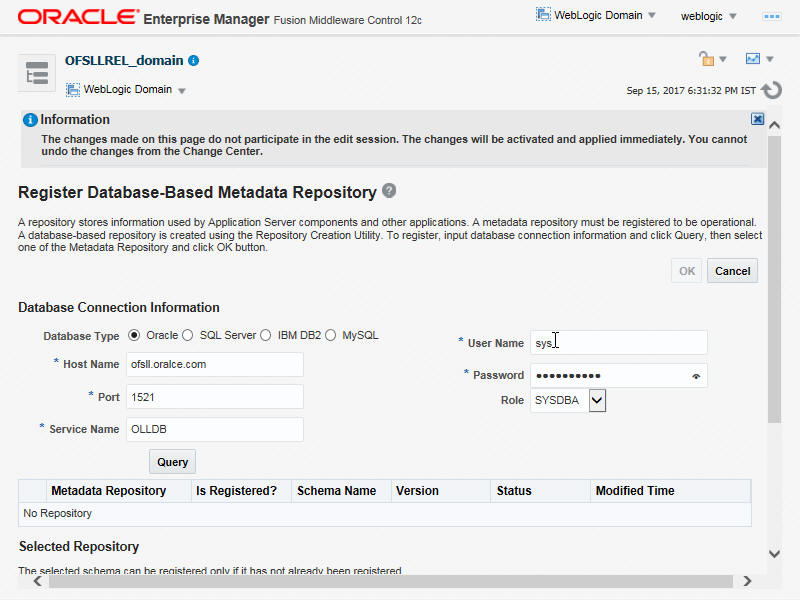
Task: Click the Query button
Action: pos(172,462)
